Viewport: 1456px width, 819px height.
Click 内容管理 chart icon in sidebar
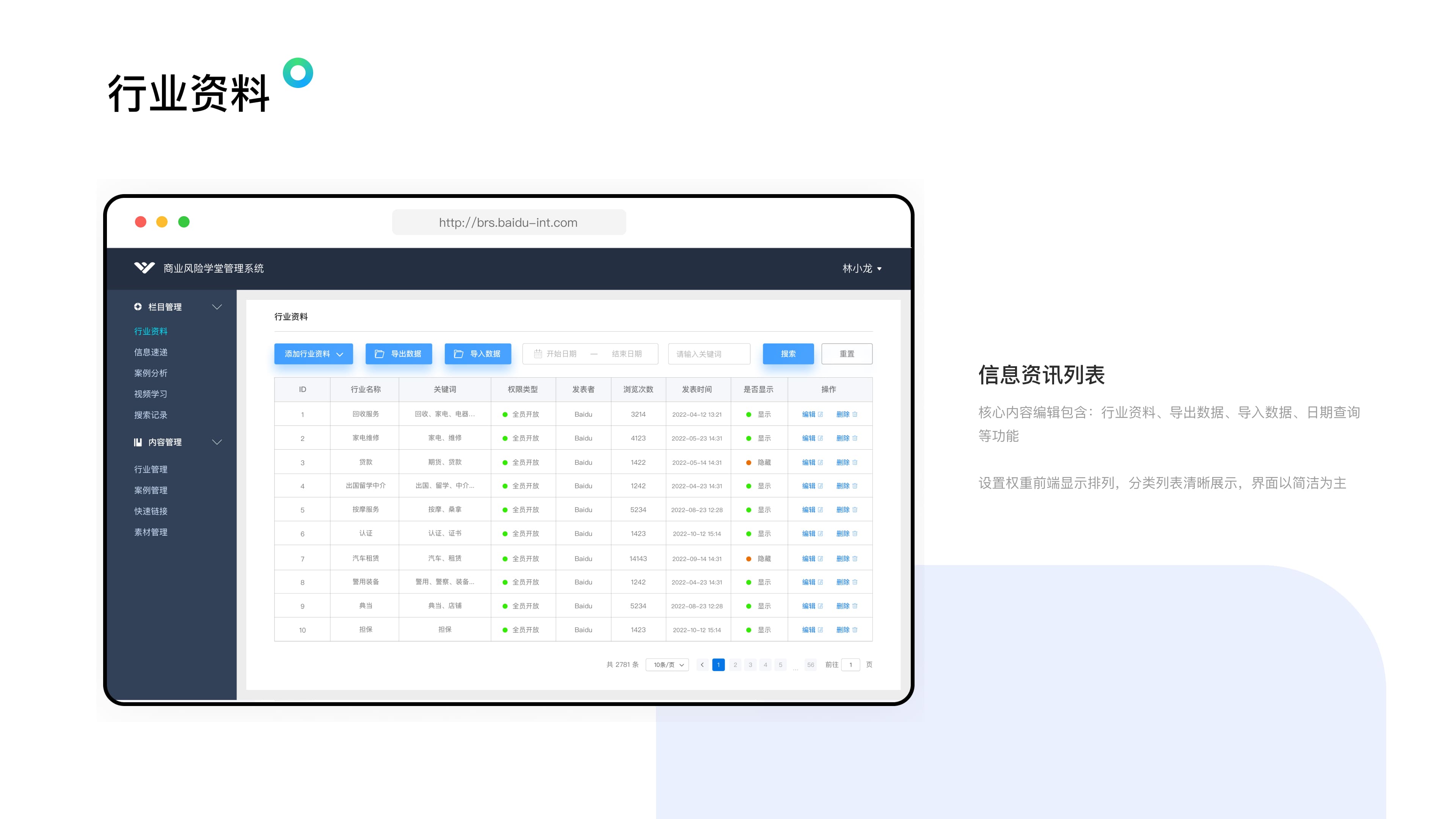pyautogui.click(x=137, y=442)
